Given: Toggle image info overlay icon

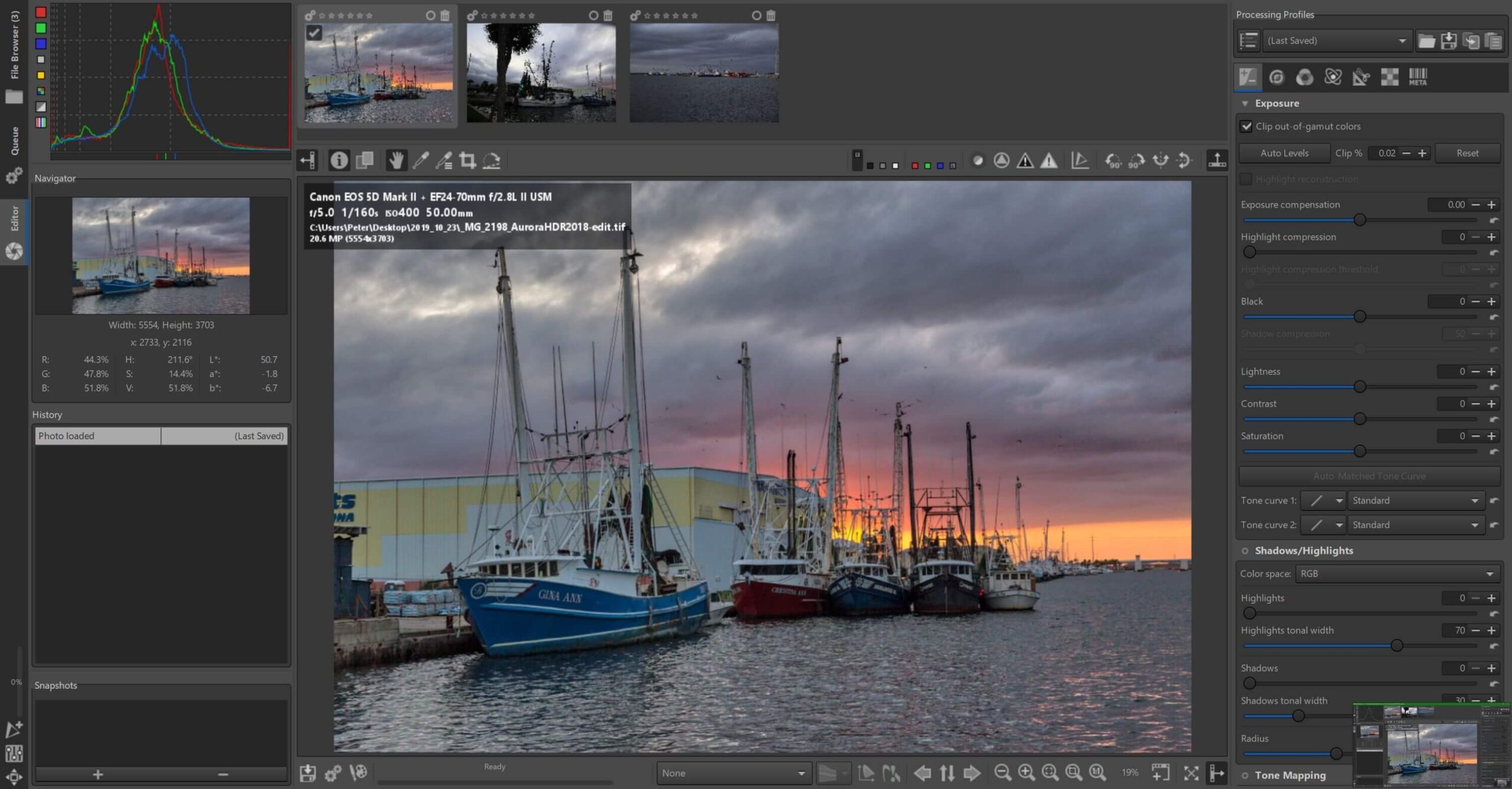Looking at the screenshot, I should (339, 160).
